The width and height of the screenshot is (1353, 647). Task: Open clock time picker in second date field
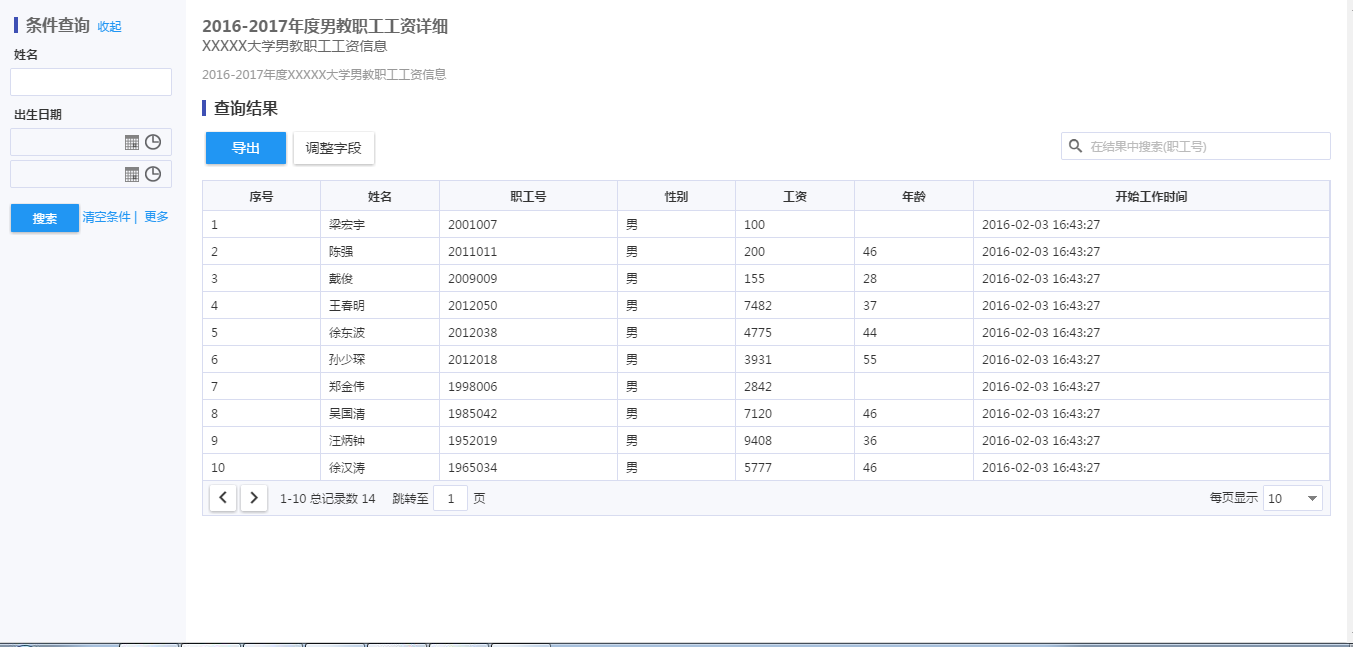tap(153, 175)
